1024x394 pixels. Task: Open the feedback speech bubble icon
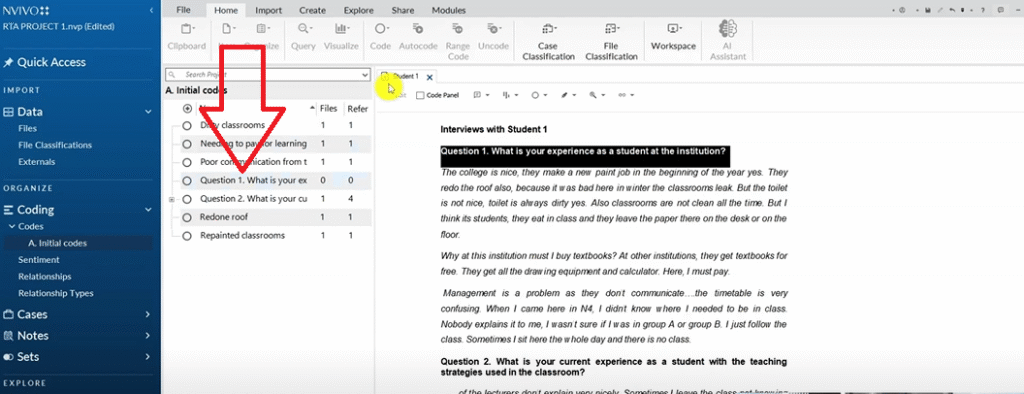click(x=1000, y=10)
